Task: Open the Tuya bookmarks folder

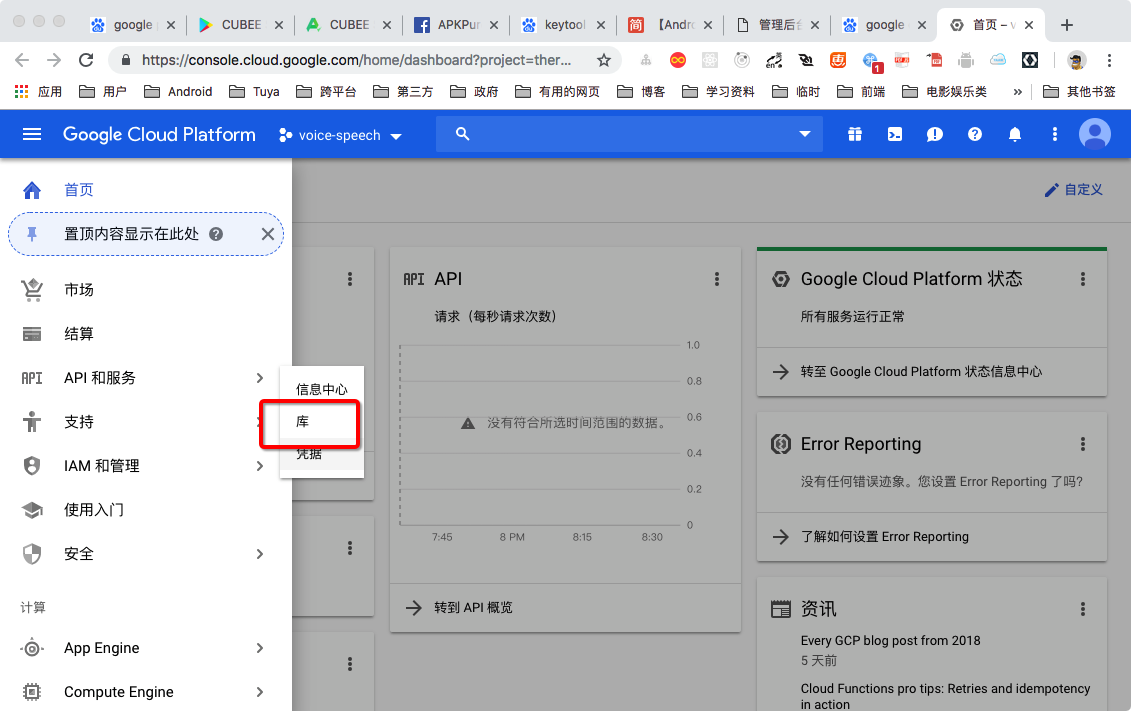Action: [255, 92]
